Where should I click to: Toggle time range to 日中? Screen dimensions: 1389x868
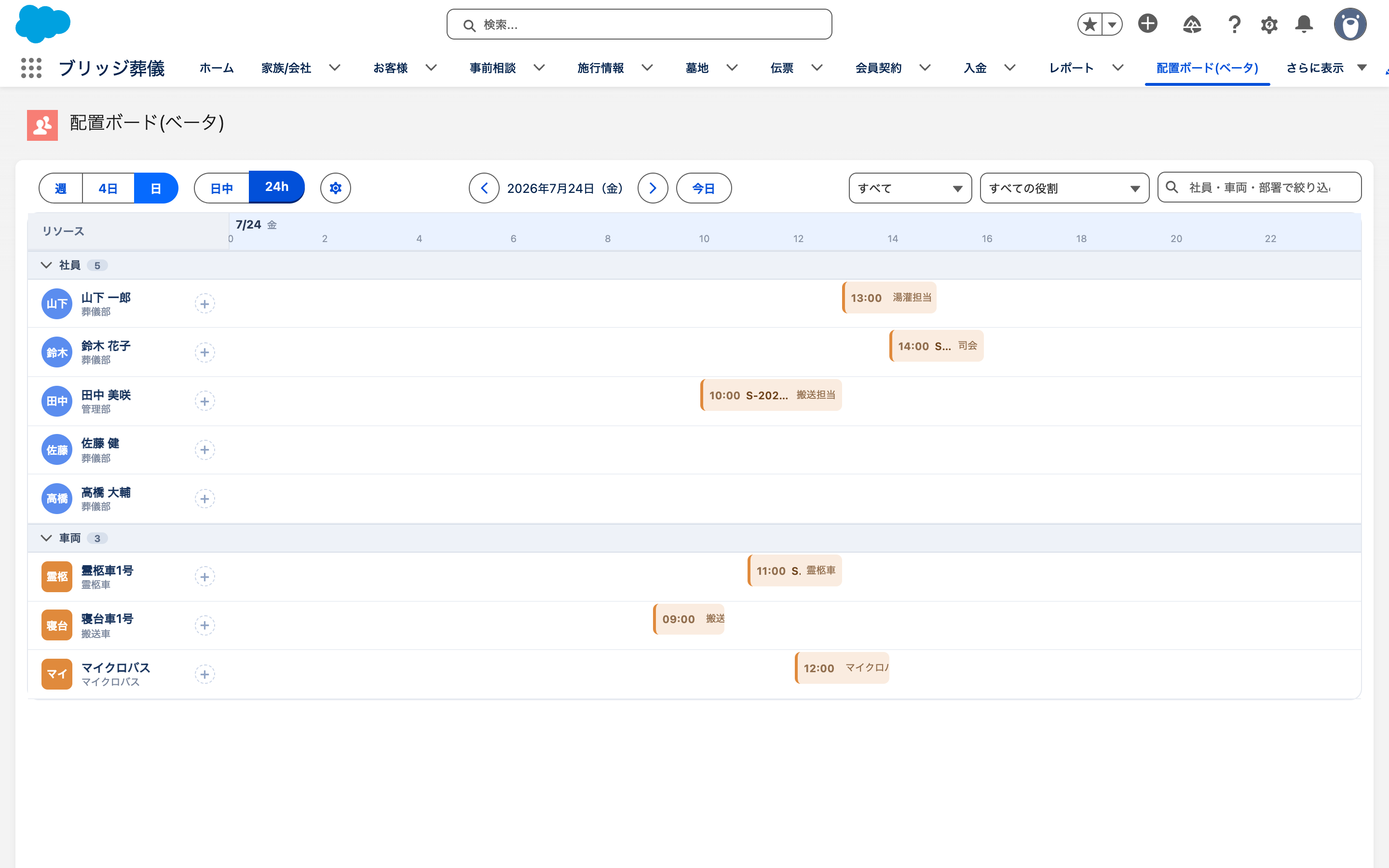pos(221,188)
